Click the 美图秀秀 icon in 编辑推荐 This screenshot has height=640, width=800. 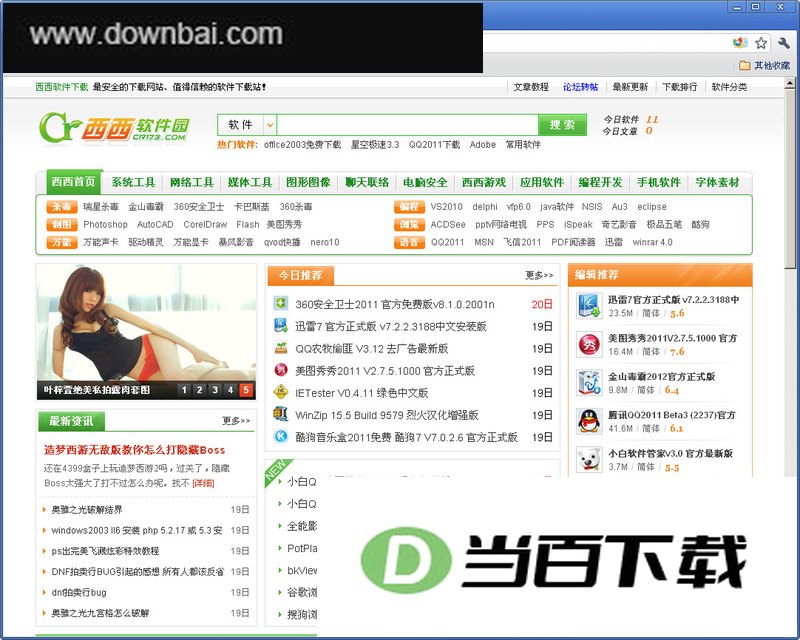click(589, 344)
